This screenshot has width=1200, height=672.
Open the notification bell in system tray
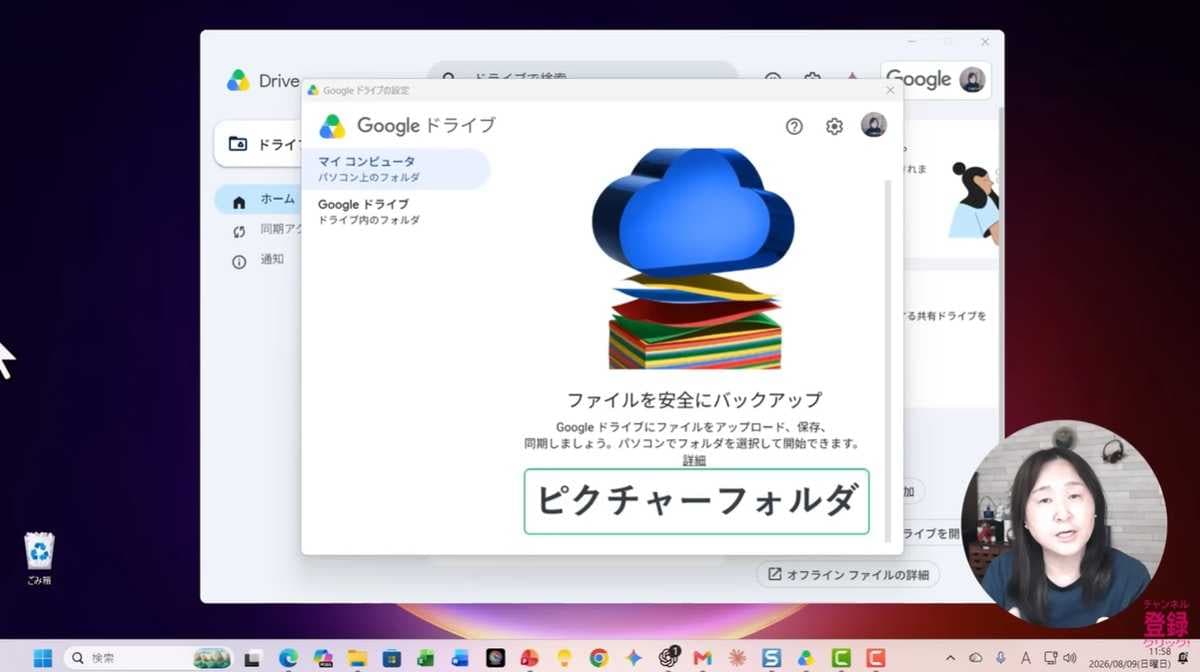point(1183,658)
